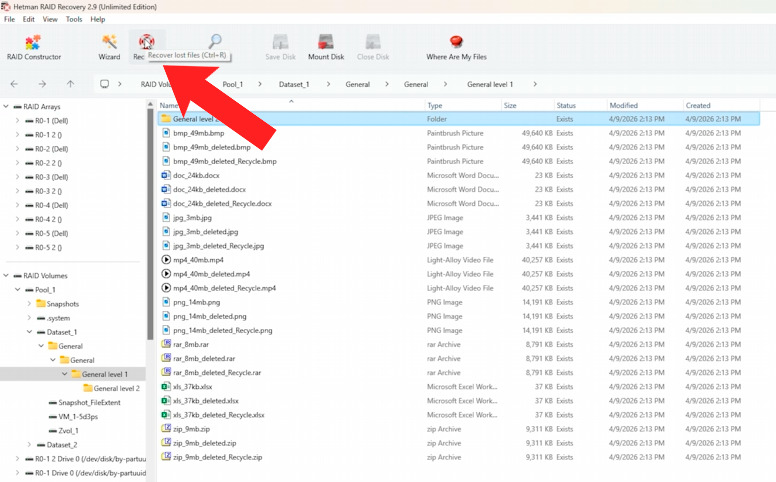Image resolution: width=776 pixels, height=482 pixels.
Task: Click the Dataset_1 breadcrumb segment
Action: point(294,84)
